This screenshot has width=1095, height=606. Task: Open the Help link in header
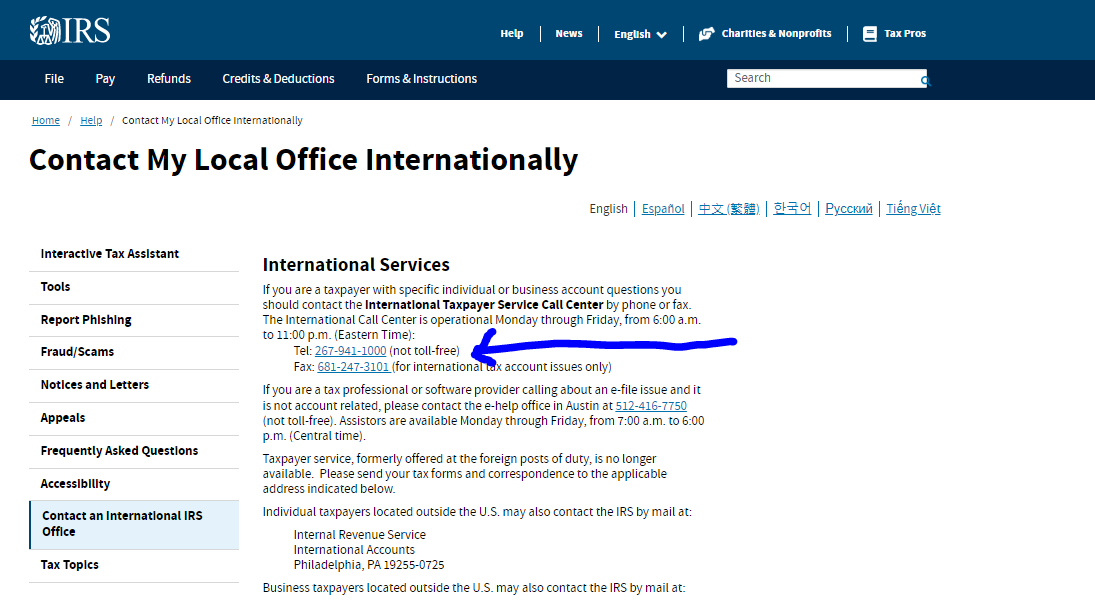[511, 34]
